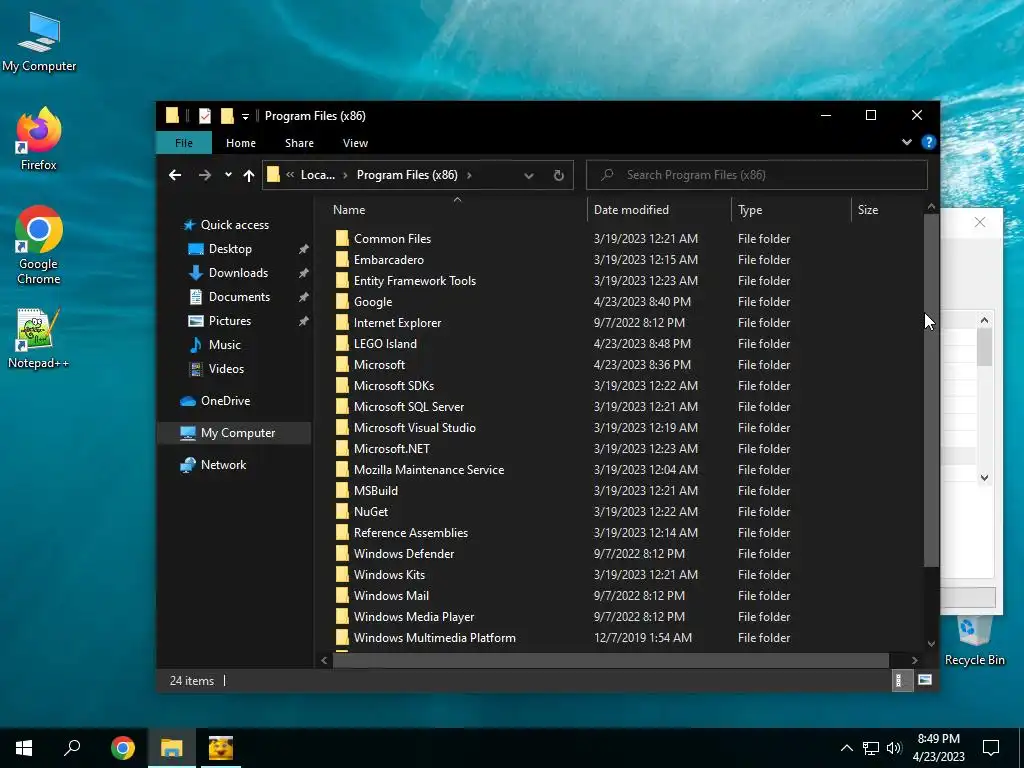Open the File ribbon tab
1024x768 pixels.
click(184, 143)
